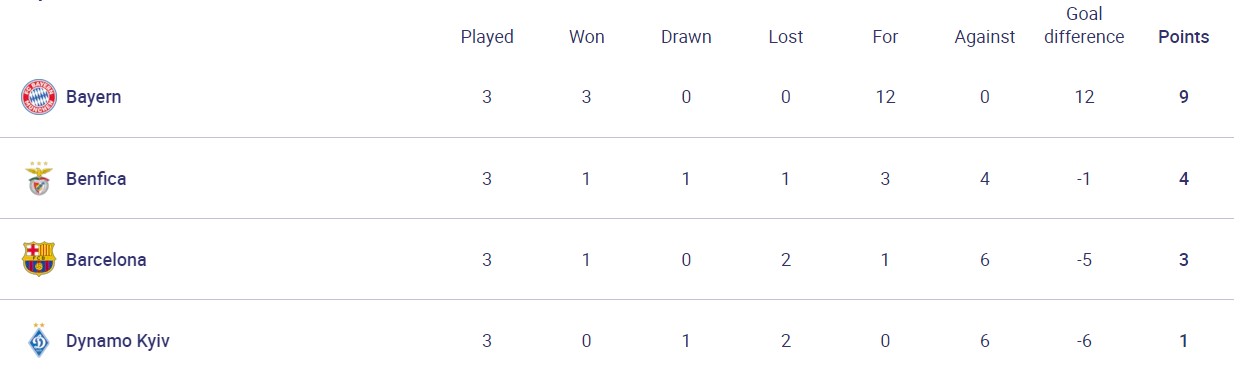Select the Points column header
Image resolution: width=1242 pixels, height=378 pixels.
click(1184, 37)
